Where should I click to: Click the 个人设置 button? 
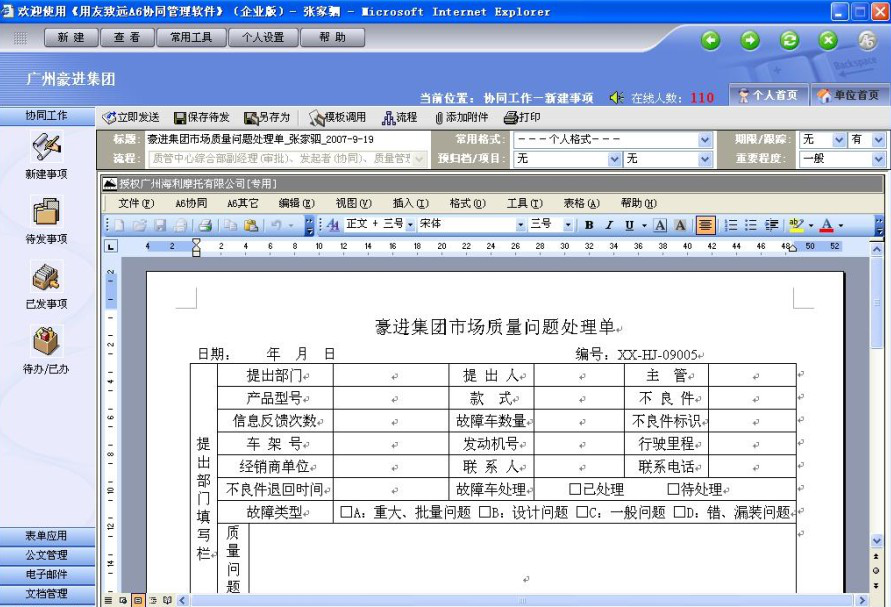click(x=256, y=38)
